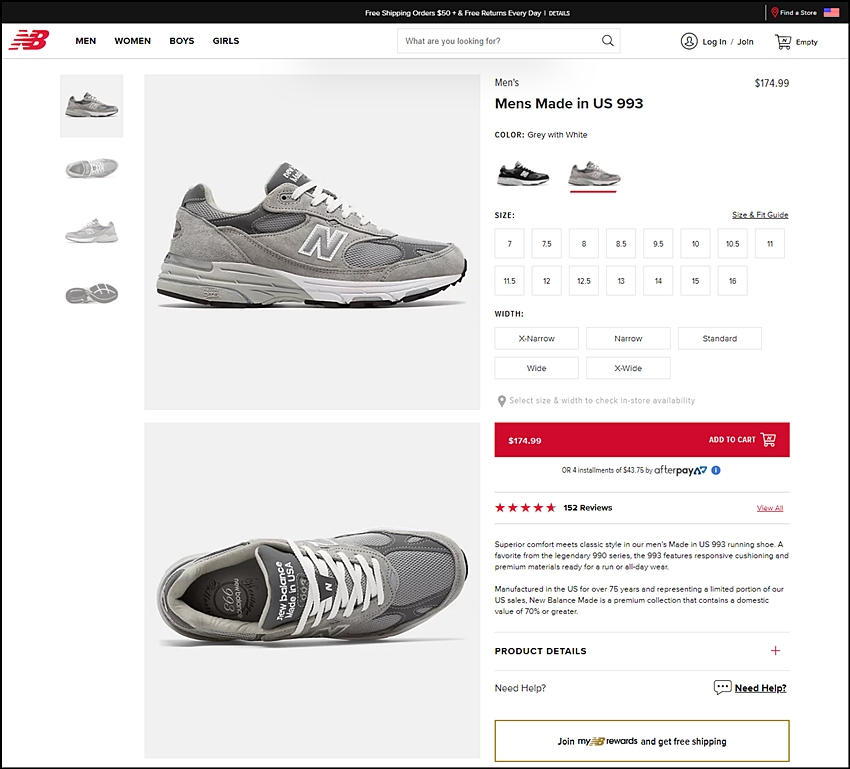
Task: Click the Find a Store pin icon
Action: pyautogui.click(x=775, y=12)
